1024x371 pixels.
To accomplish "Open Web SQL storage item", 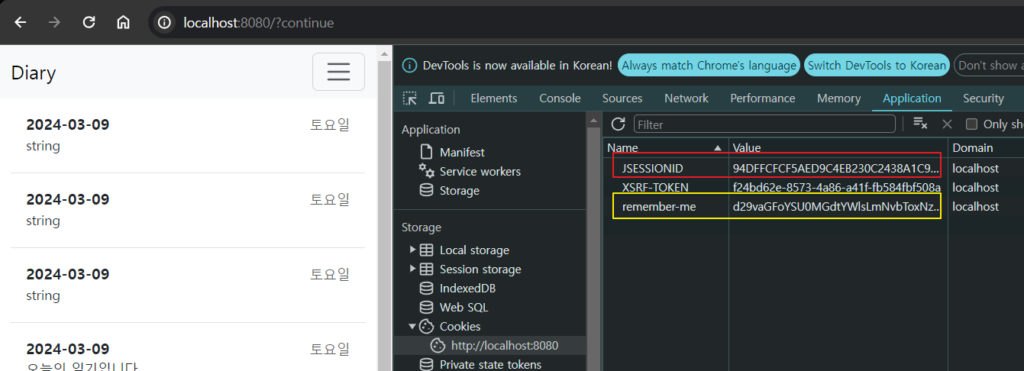I will pos(464,307).
